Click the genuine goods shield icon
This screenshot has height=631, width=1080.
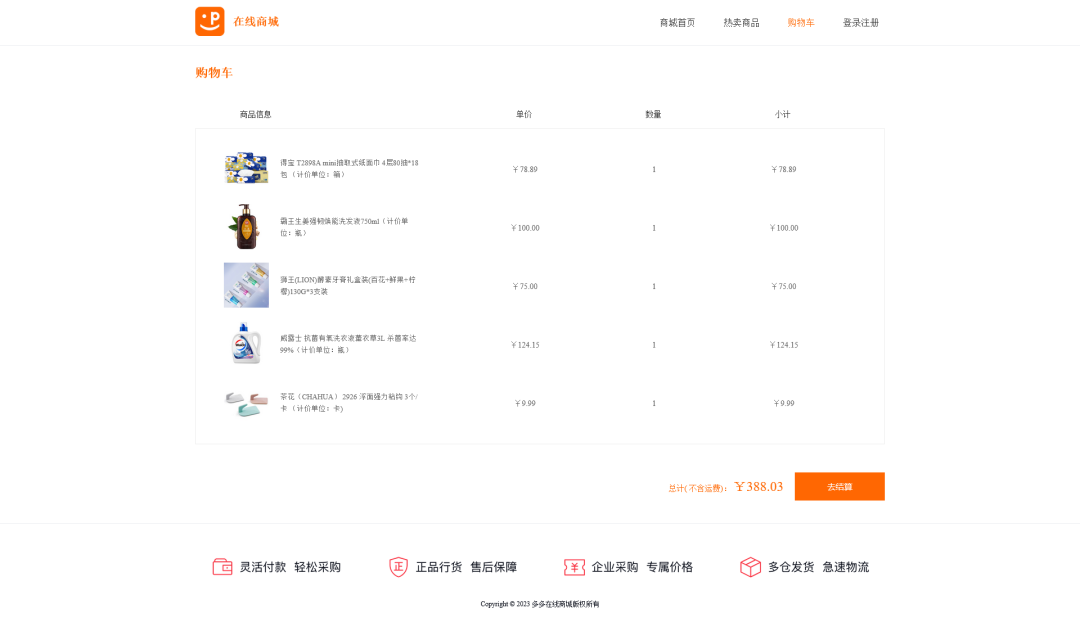pyautogui.click(x=398, y=567)
